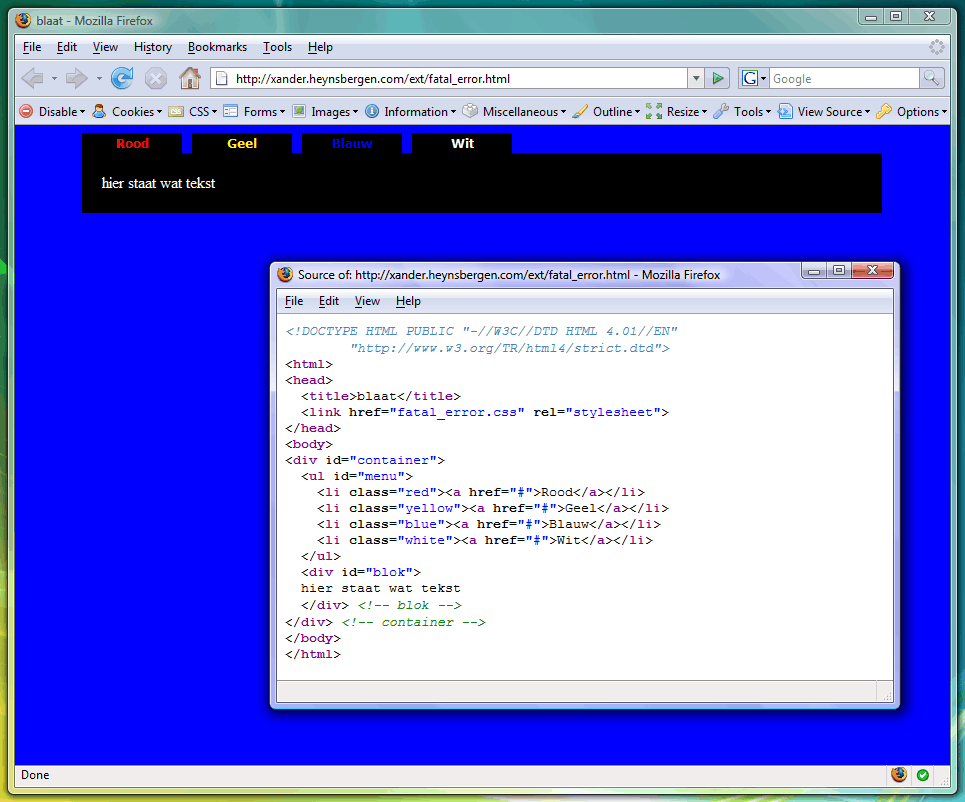This screenshot has width=965, height=802.
Task: Open the Forward history dropdown arrow
Action: coord(99,79)
